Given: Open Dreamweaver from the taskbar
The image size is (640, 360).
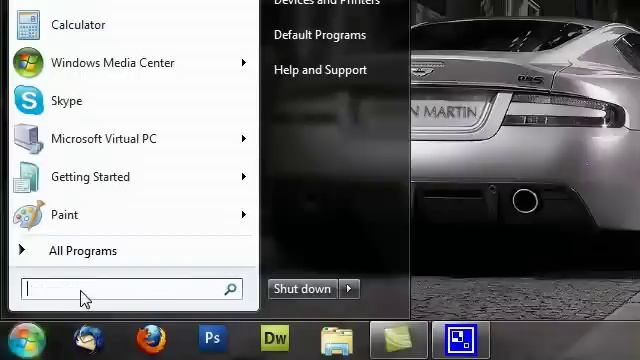Looking at the screenshot, I should (x=275, y=338).
